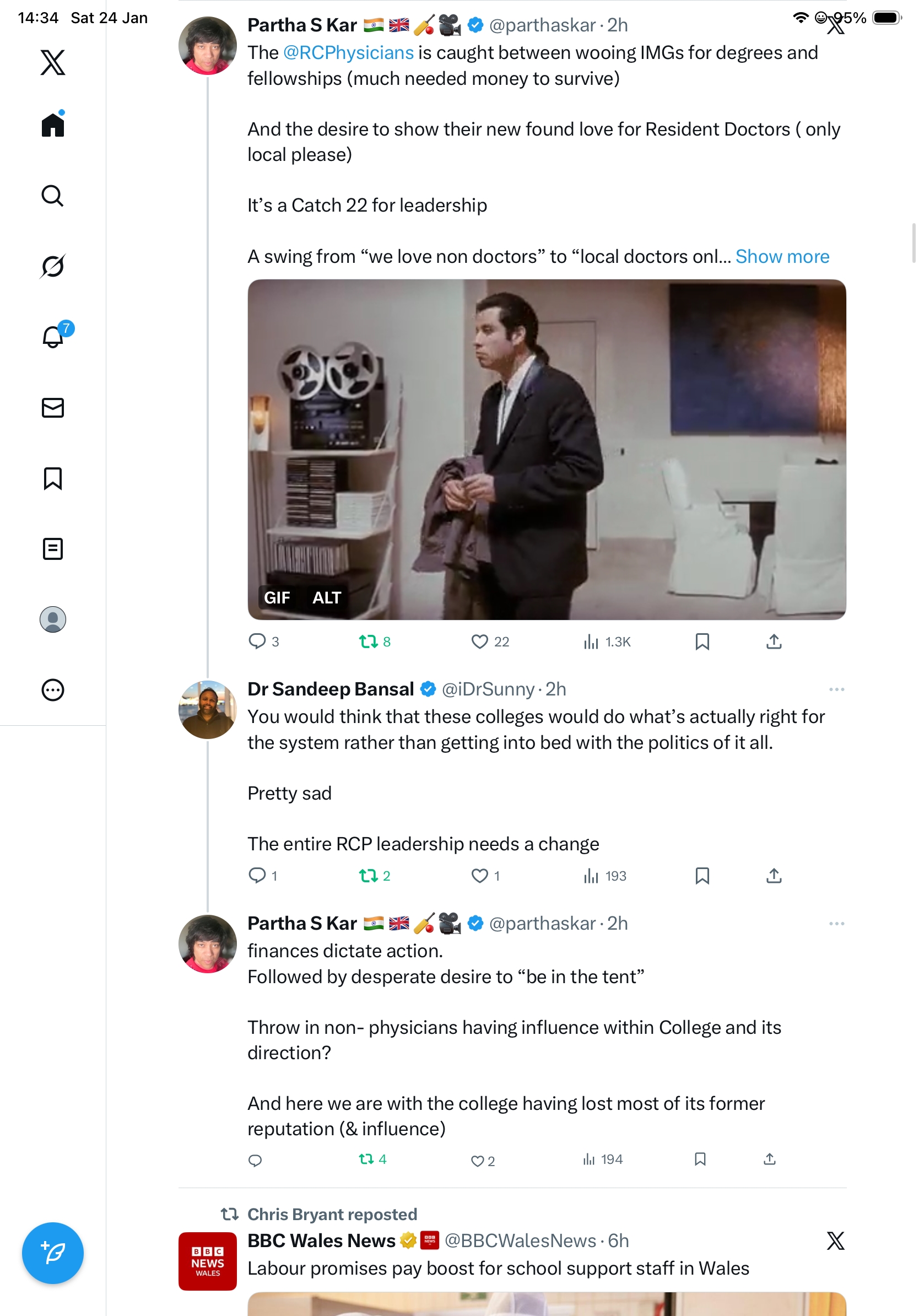Click the compose post floating button
919x1316 pixels.
pos(53,1253)
